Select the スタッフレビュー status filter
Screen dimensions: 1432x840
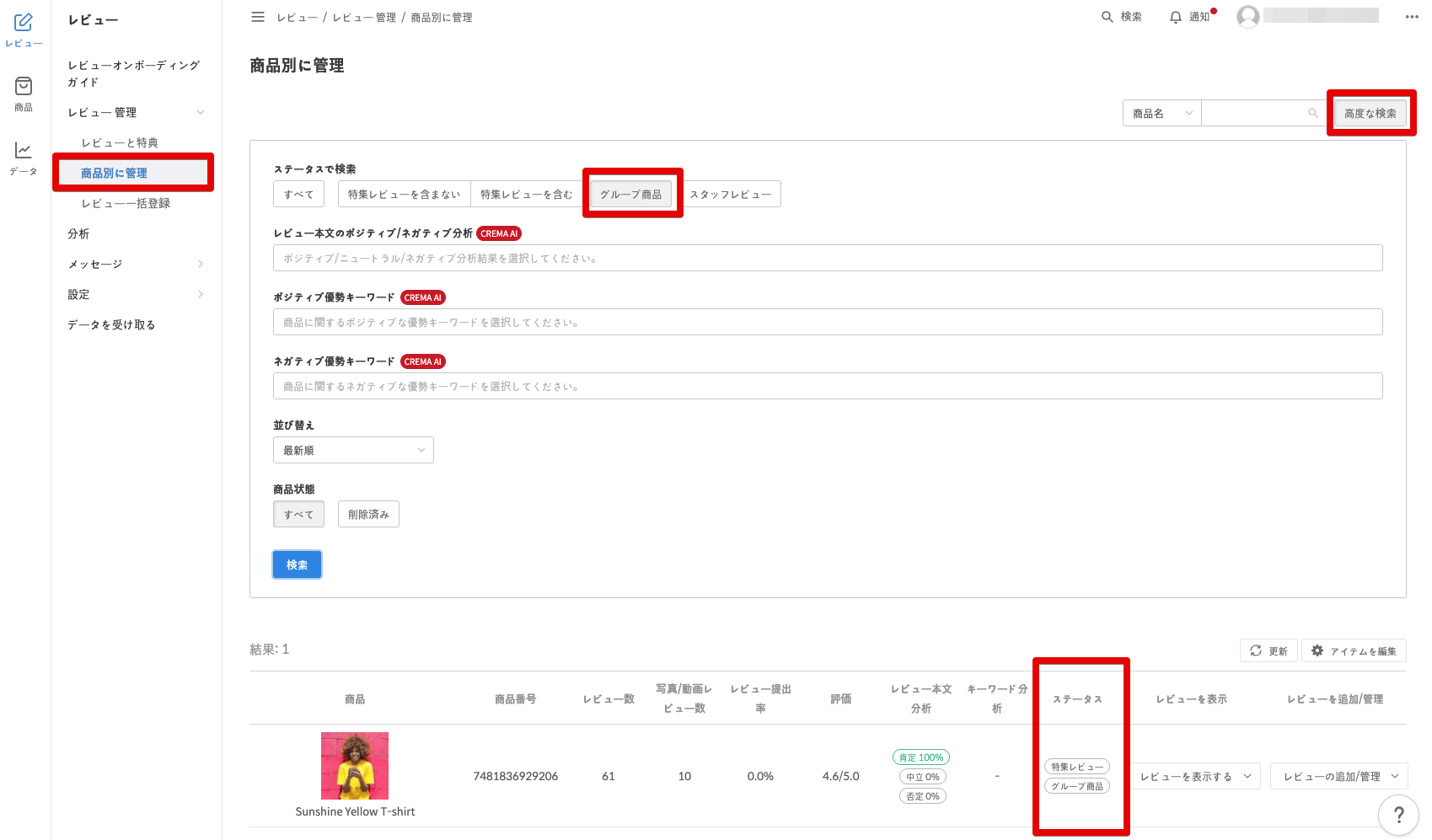(731, 195)
